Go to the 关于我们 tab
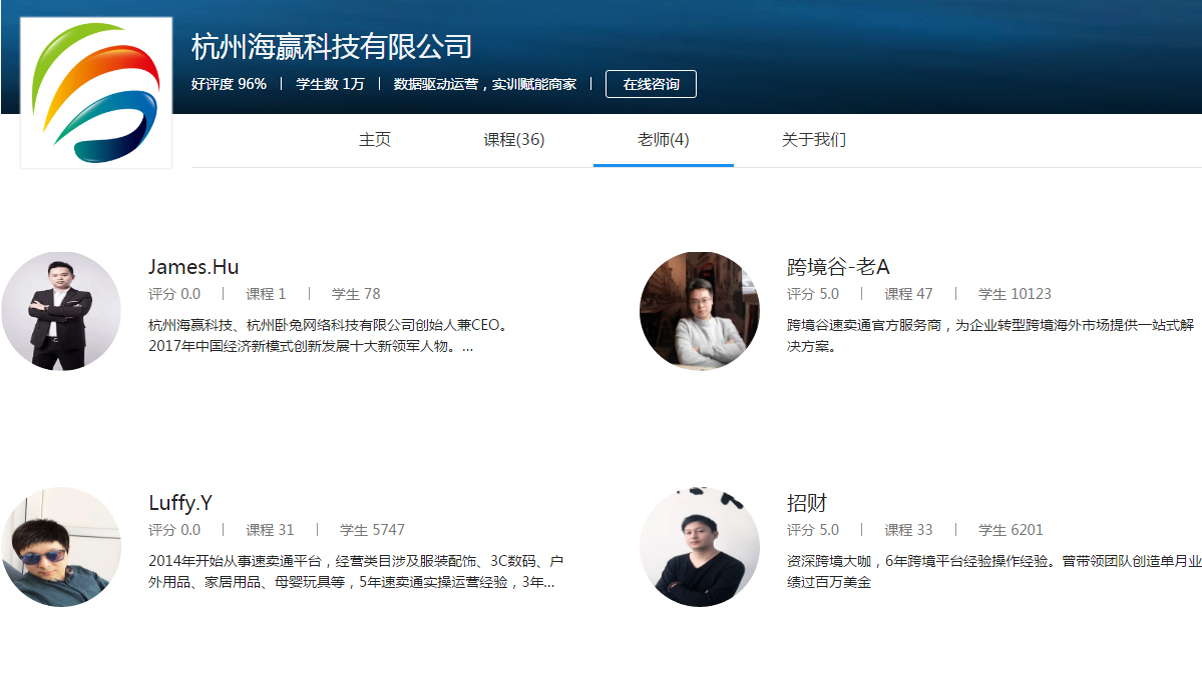 coord(814,140)
